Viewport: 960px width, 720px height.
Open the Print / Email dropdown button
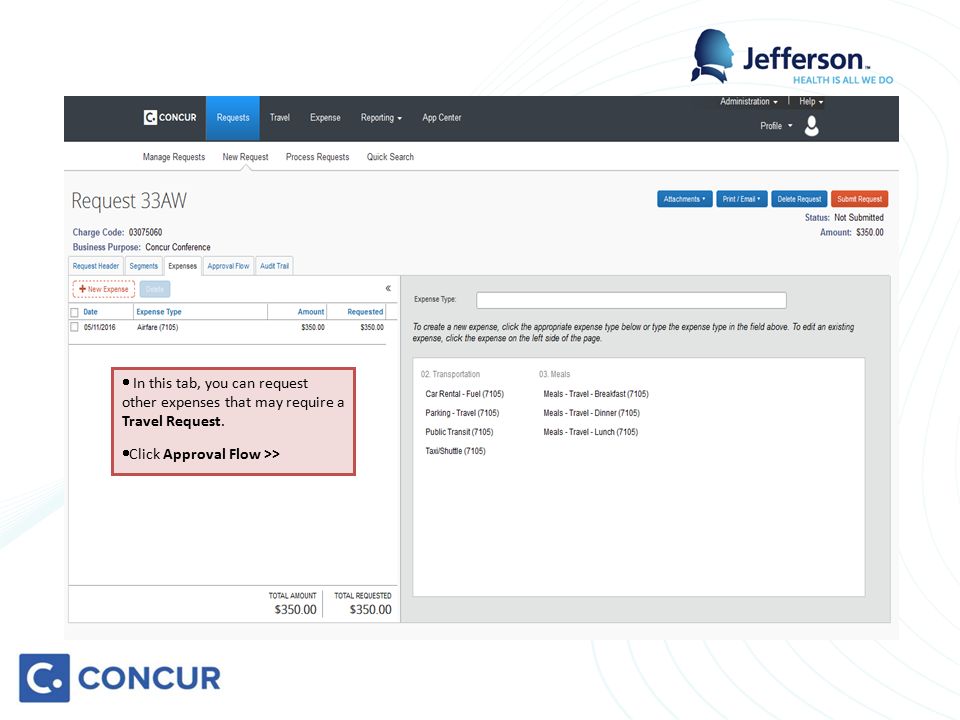[x=741, y=199]
